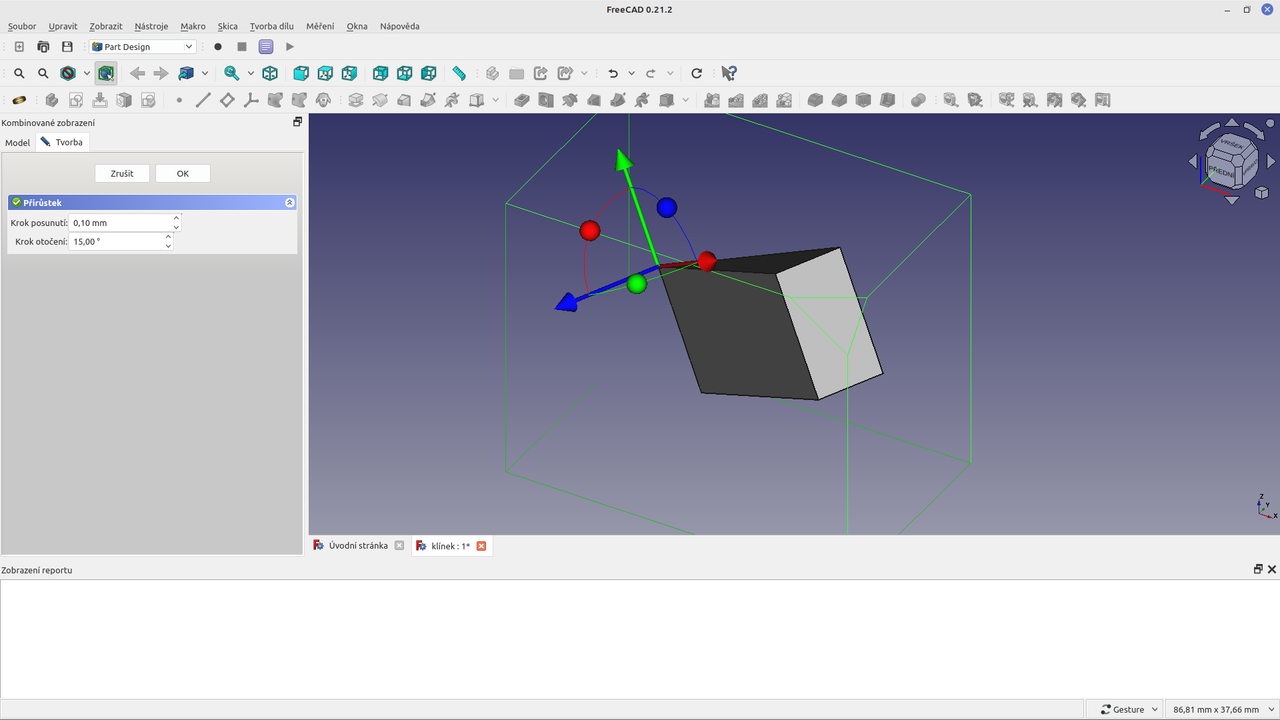Switch to rear view cube icon
The image size is (1280, 720).
[380, 73]
